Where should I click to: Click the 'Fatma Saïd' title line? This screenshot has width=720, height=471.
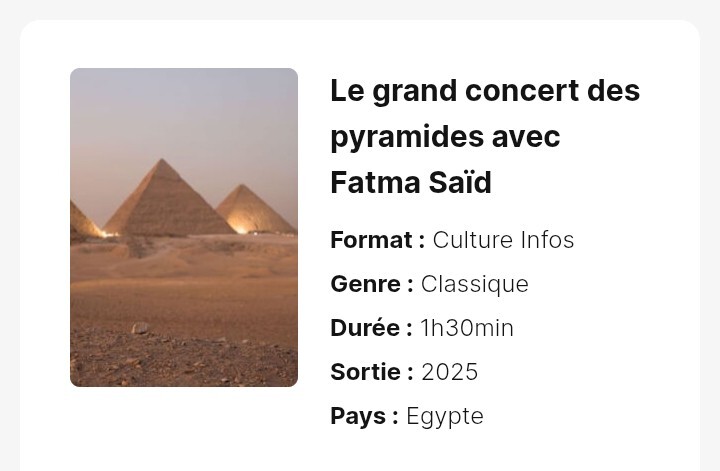[411, 182]
